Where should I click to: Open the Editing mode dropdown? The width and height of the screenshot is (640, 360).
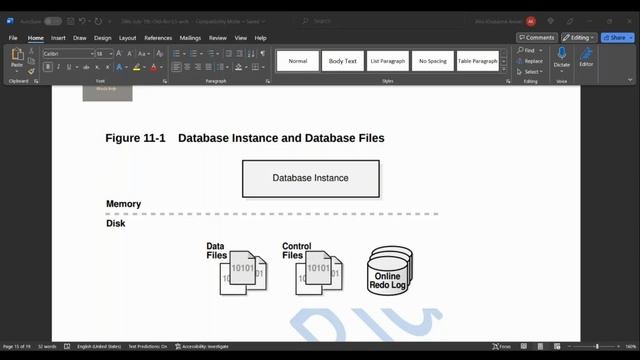tap(579, 38)
